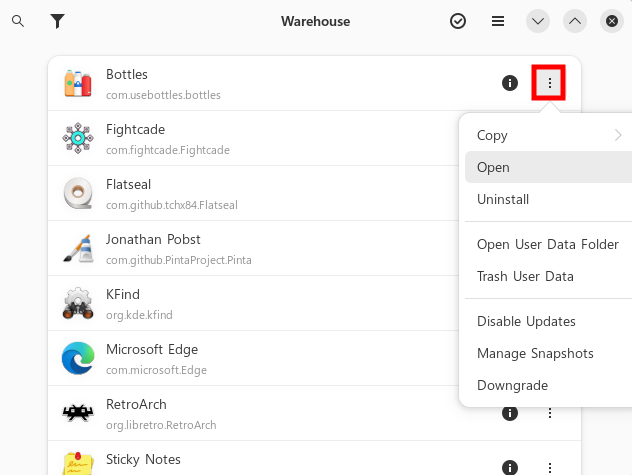
Task: Click the RetroArch app icon
Action: [78, 413]
